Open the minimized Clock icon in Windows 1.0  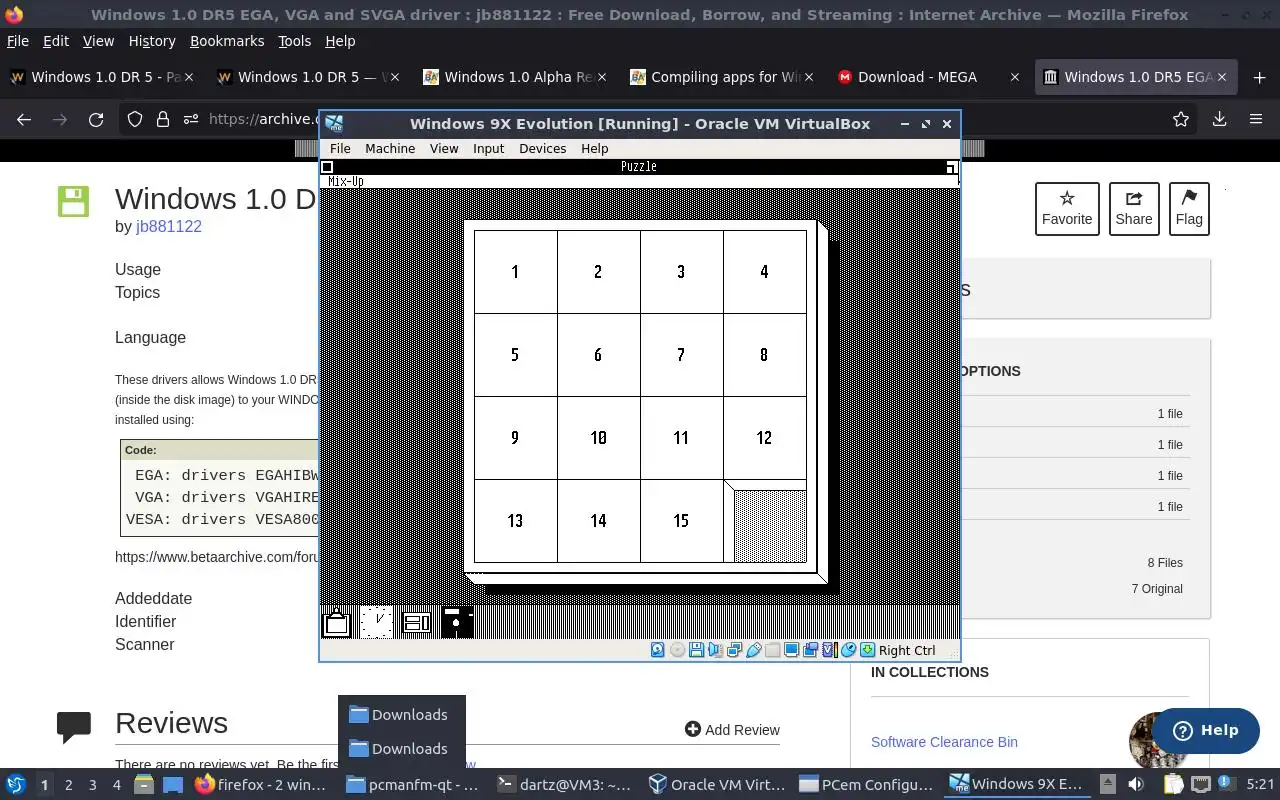376,622
